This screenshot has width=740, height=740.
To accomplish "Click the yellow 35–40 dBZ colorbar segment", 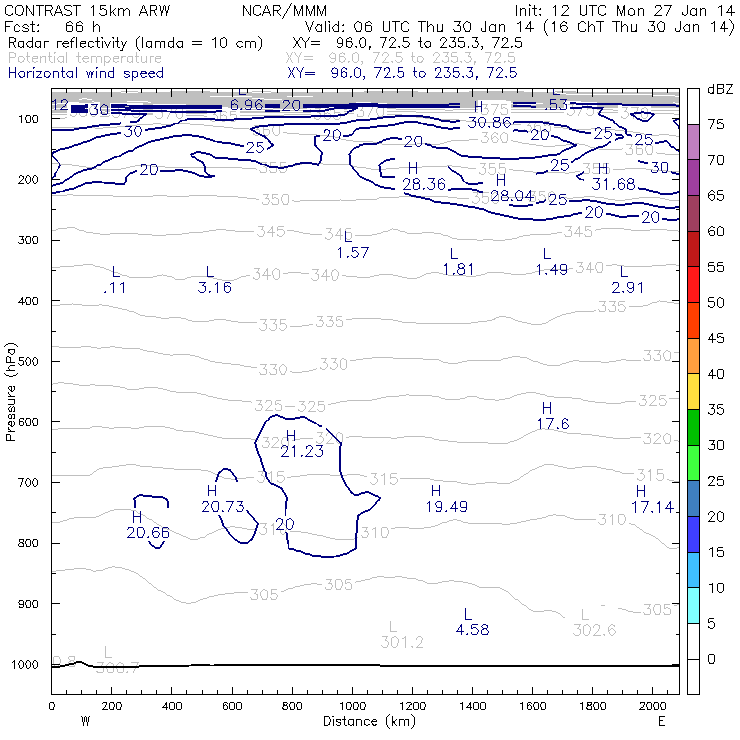I will click(x=693, y=392).
